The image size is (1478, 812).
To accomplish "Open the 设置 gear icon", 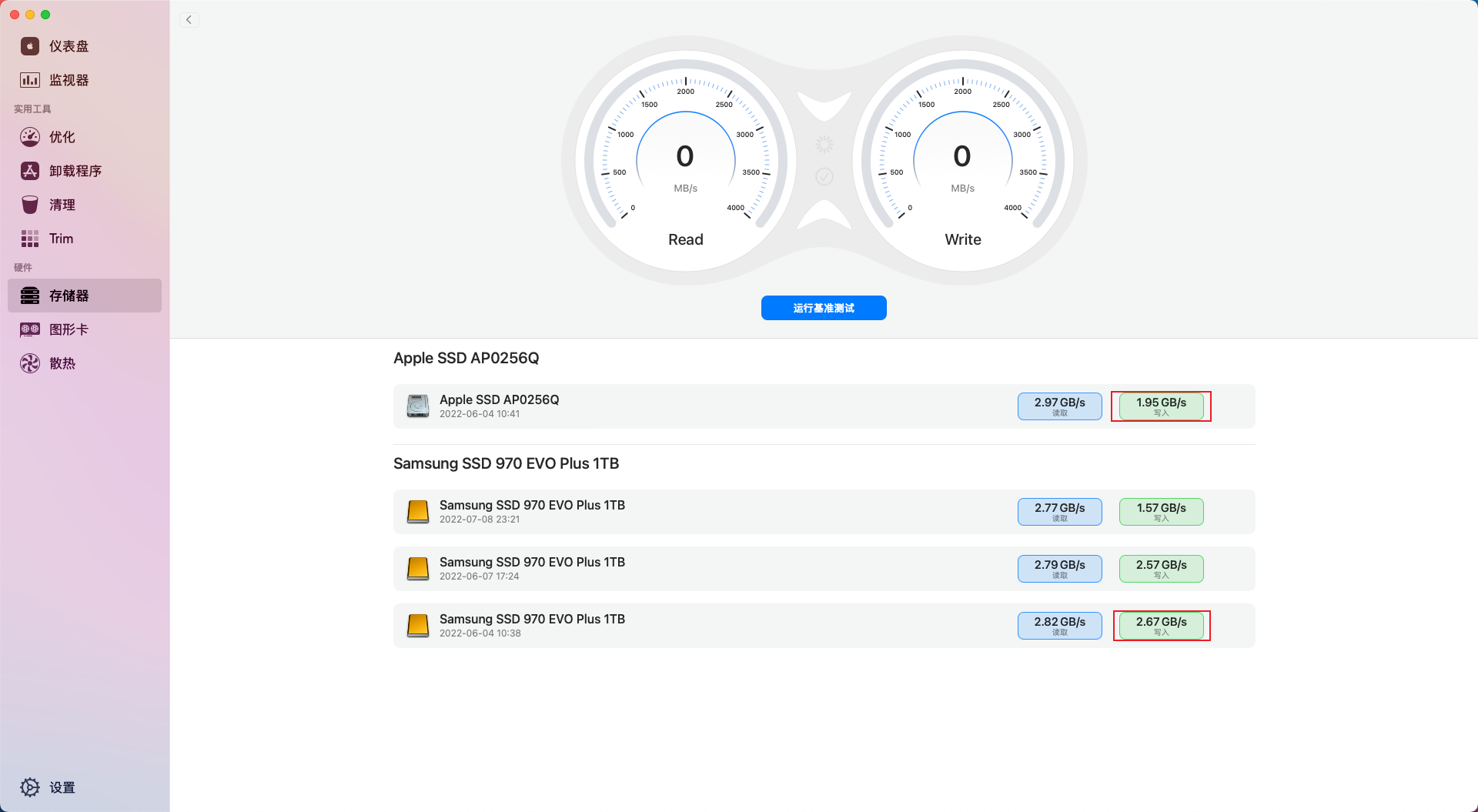I will pos(30,787).
